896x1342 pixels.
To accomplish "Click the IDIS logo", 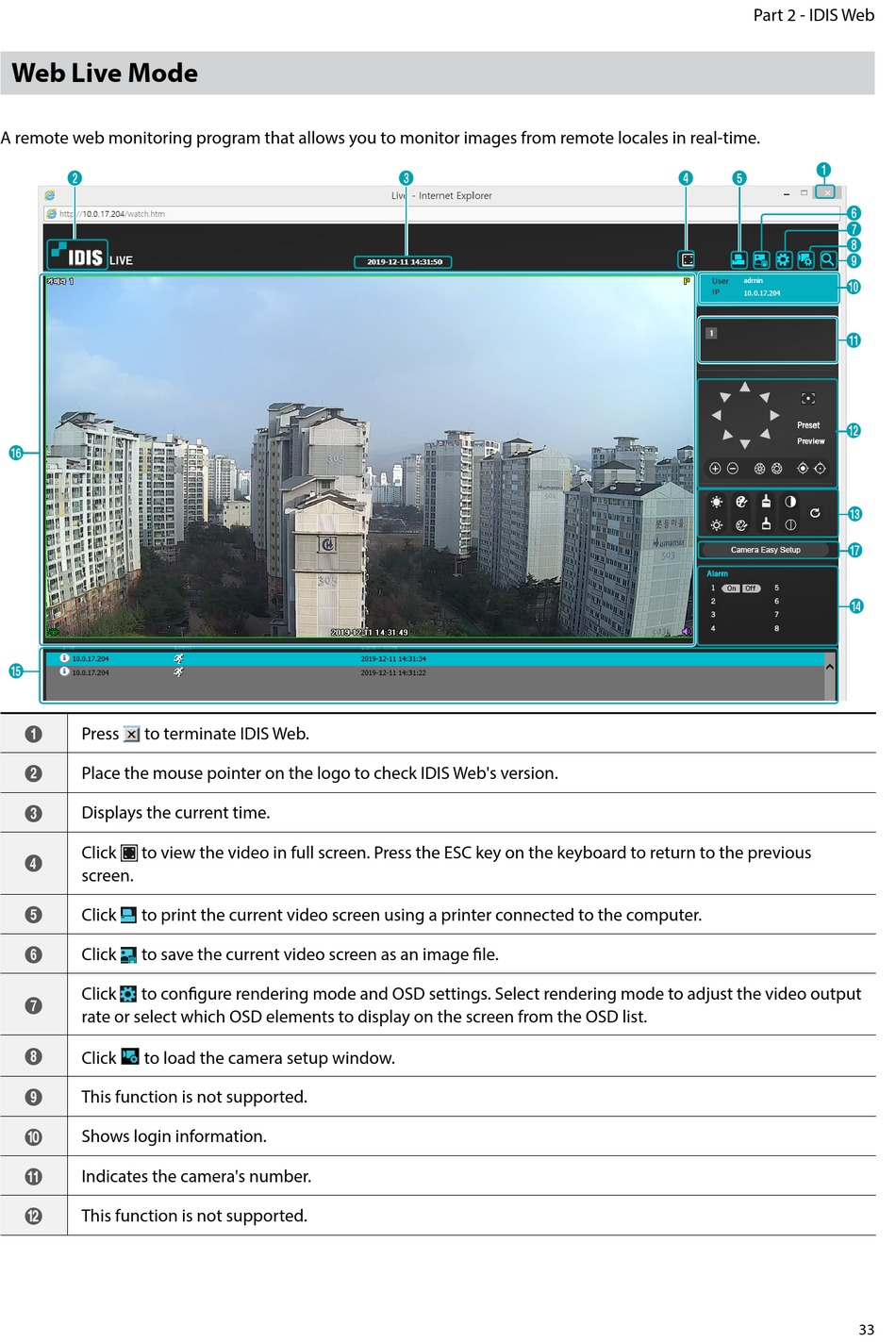I will pos(76,255).
